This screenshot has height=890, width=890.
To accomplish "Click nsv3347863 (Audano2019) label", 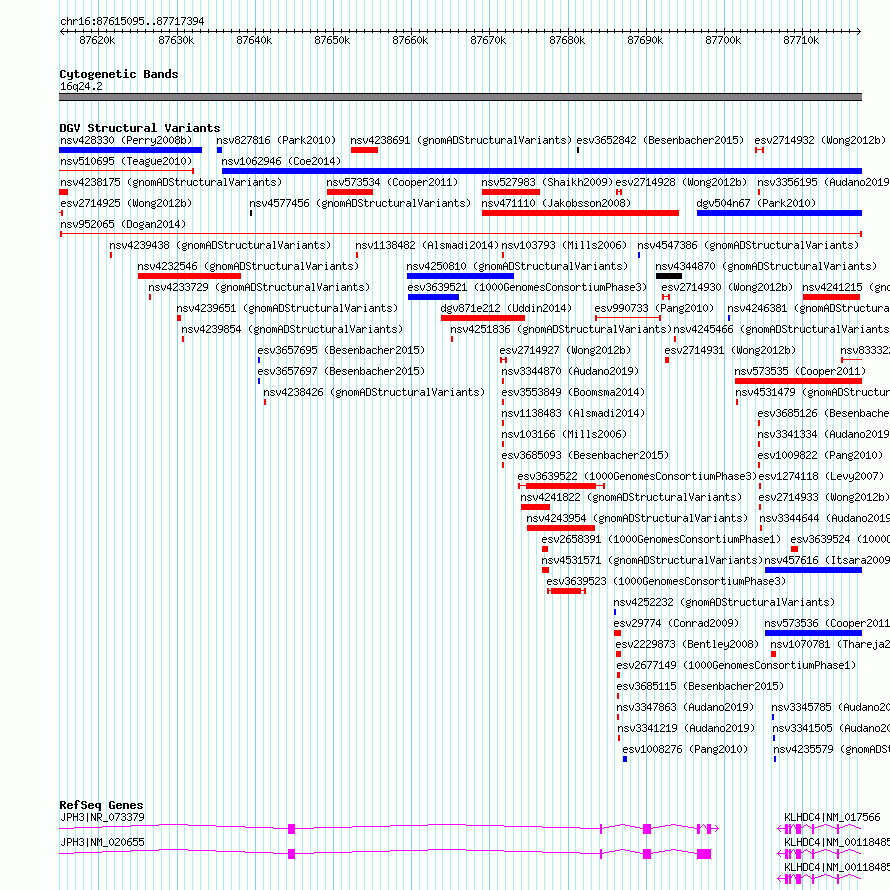I will (685, 707).
